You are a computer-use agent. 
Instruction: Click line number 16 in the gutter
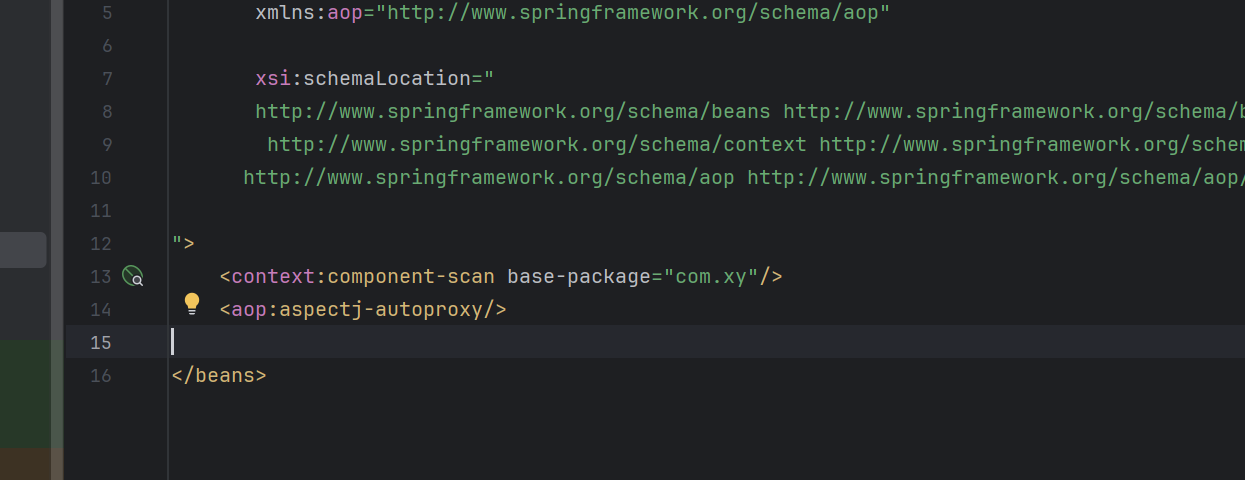(x=101, y=376)
